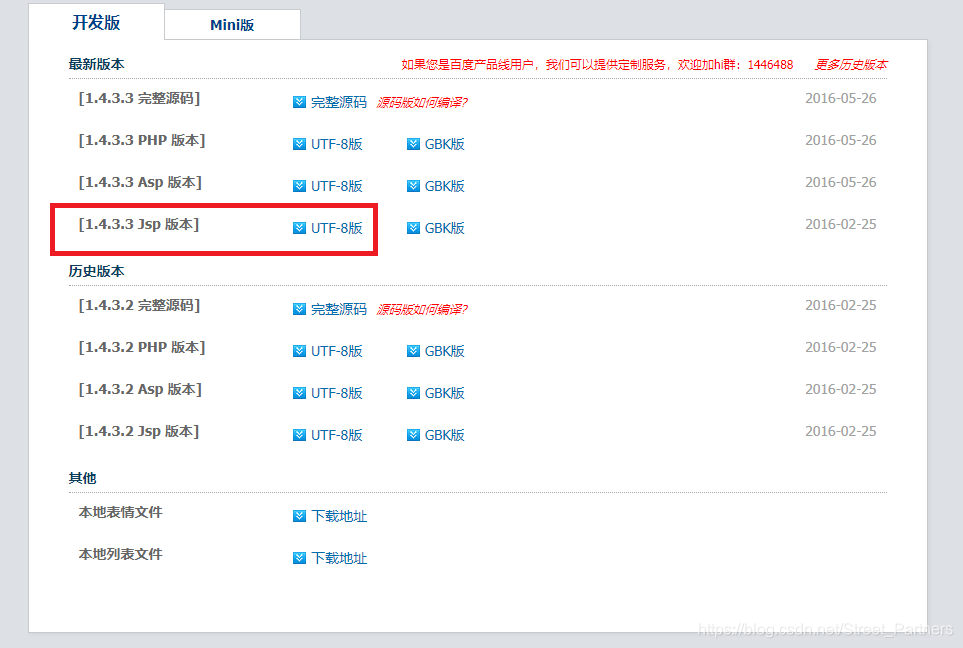
Task: Download UTF-8版 of 1.4.3.3 PHP 版本
Action: (x=337, y=144)
